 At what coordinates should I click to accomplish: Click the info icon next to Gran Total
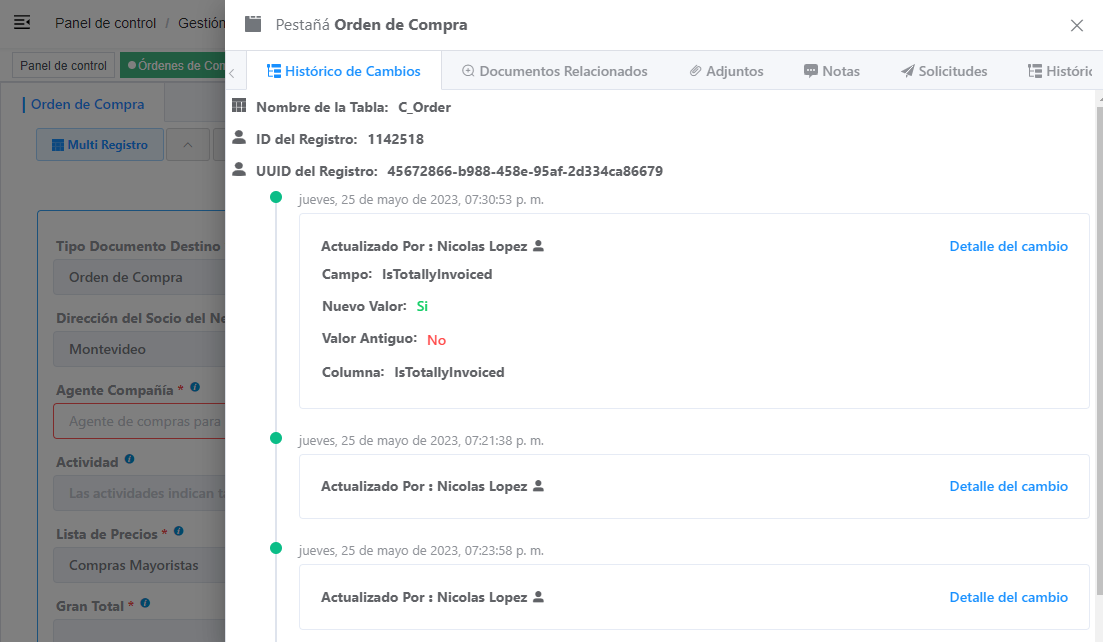[145, 604]
